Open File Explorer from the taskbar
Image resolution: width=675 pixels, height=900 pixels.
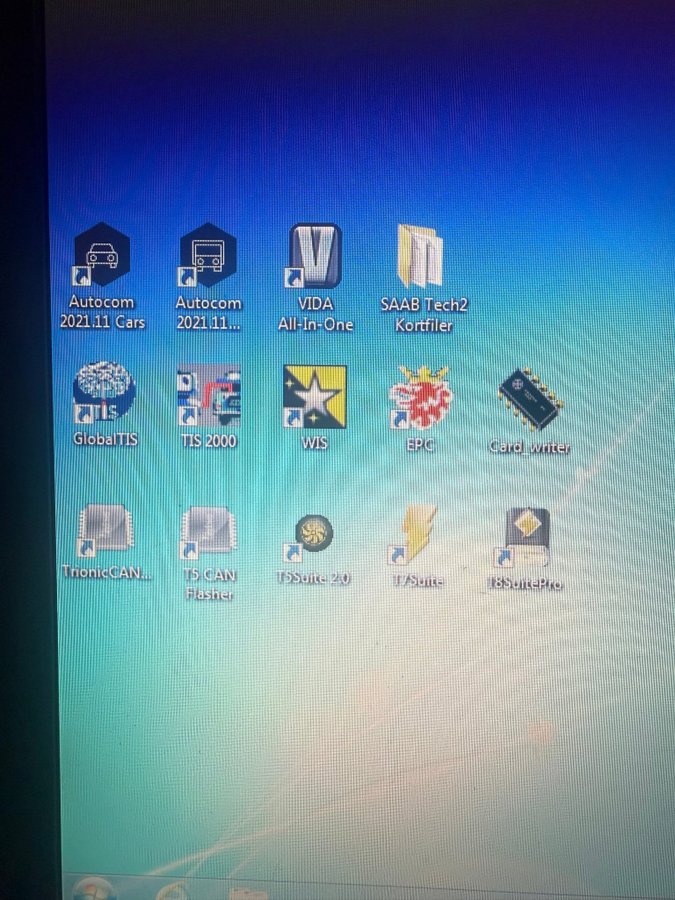tap(246, 891)
